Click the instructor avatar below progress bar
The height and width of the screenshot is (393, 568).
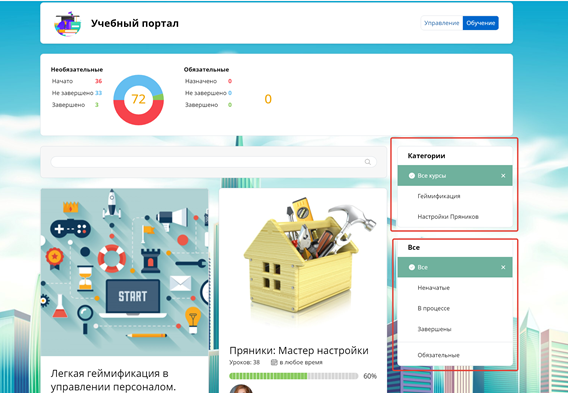pos(241,388)
